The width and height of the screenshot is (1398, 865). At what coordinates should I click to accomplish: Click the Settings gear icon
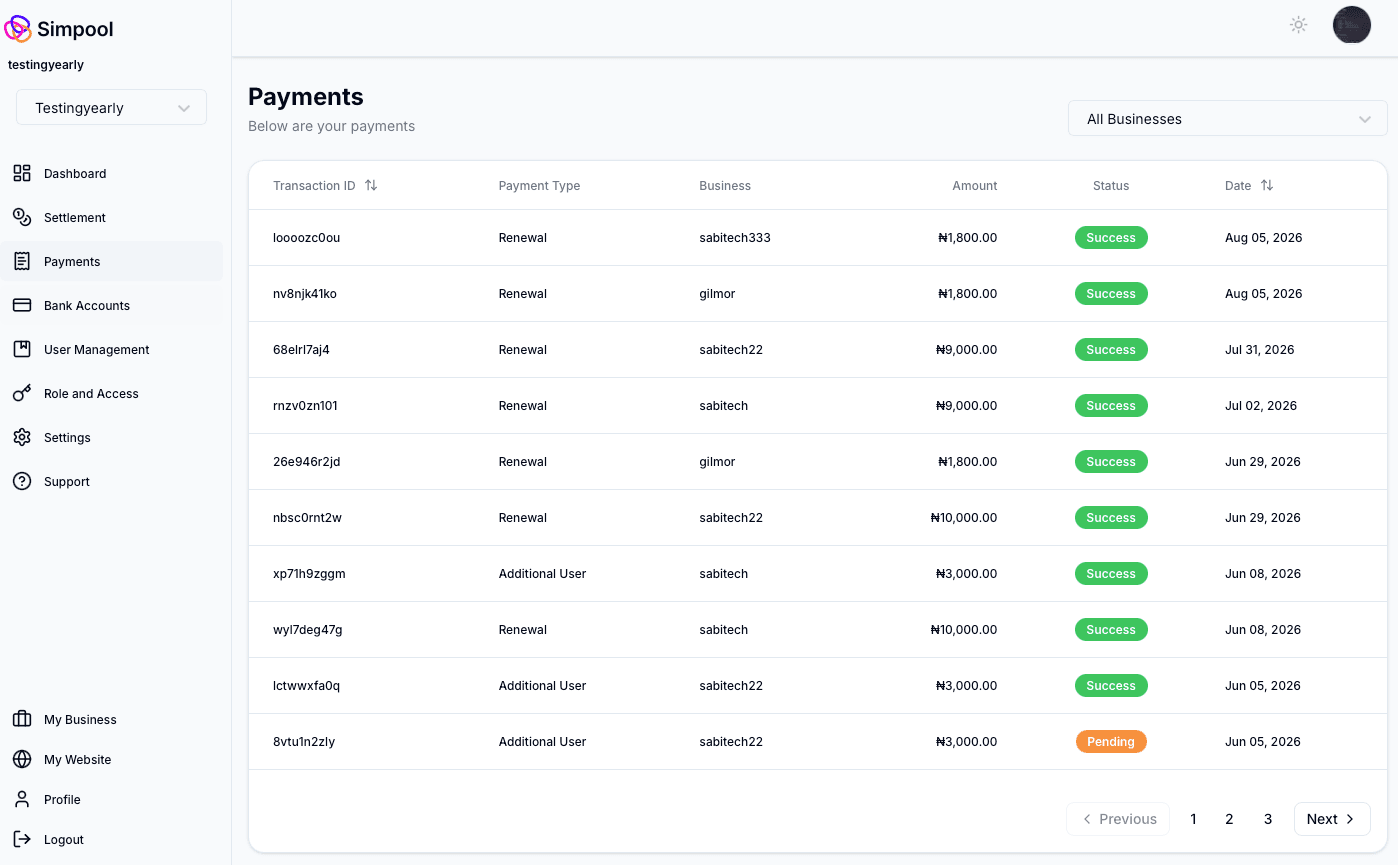coord(22,437)
